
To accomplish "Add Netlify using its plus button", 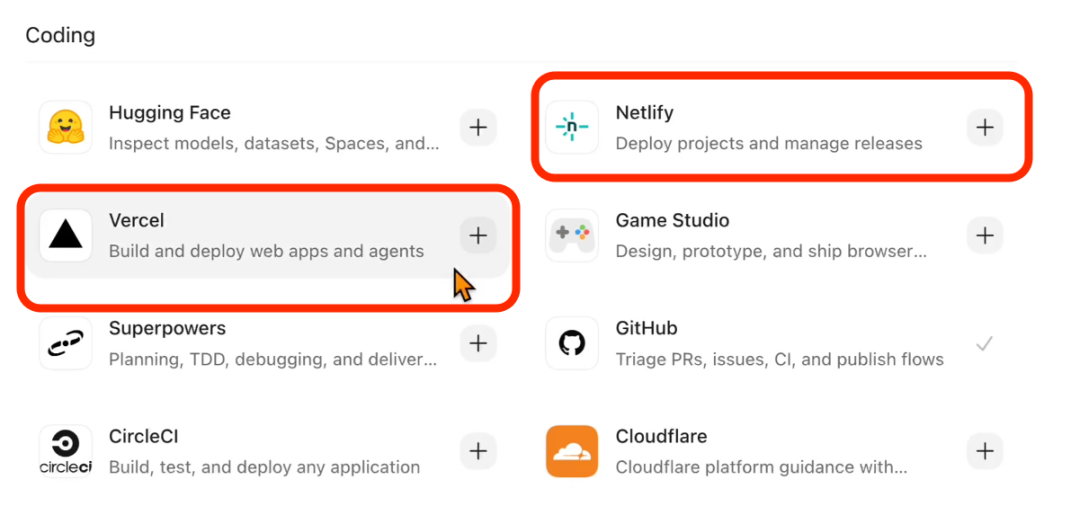I will 985,127.
